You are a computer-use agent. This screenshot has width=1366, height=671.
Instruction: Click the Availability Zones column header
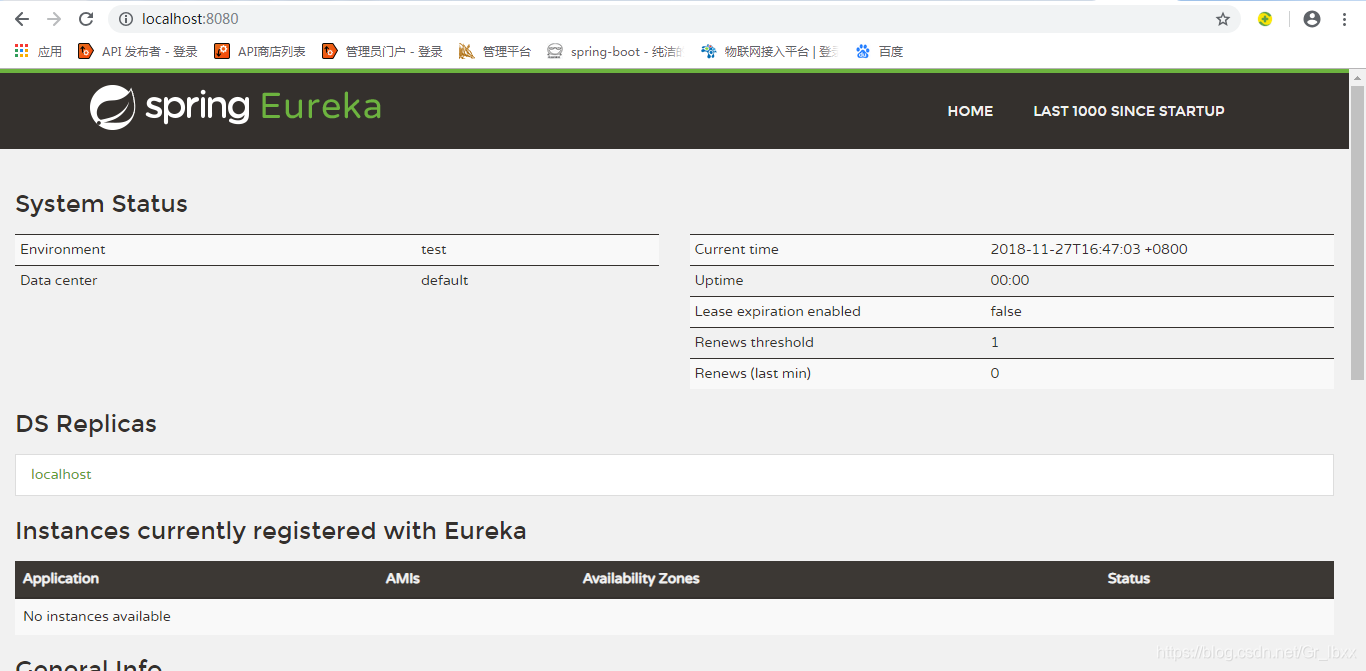[641, 578]
